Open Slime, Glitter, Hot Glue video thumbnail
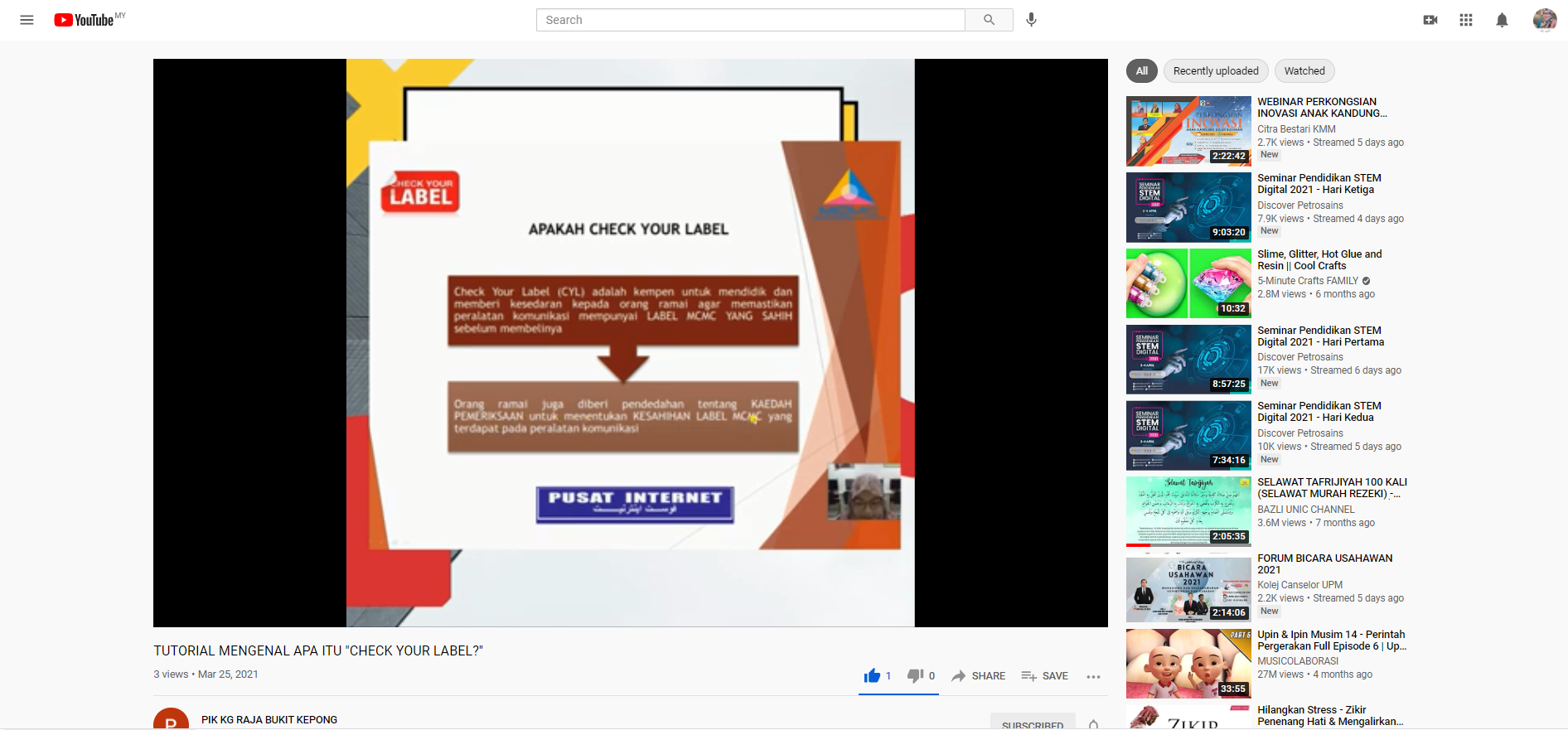Screen dimensions: 1568x730 coord(1188,283)
